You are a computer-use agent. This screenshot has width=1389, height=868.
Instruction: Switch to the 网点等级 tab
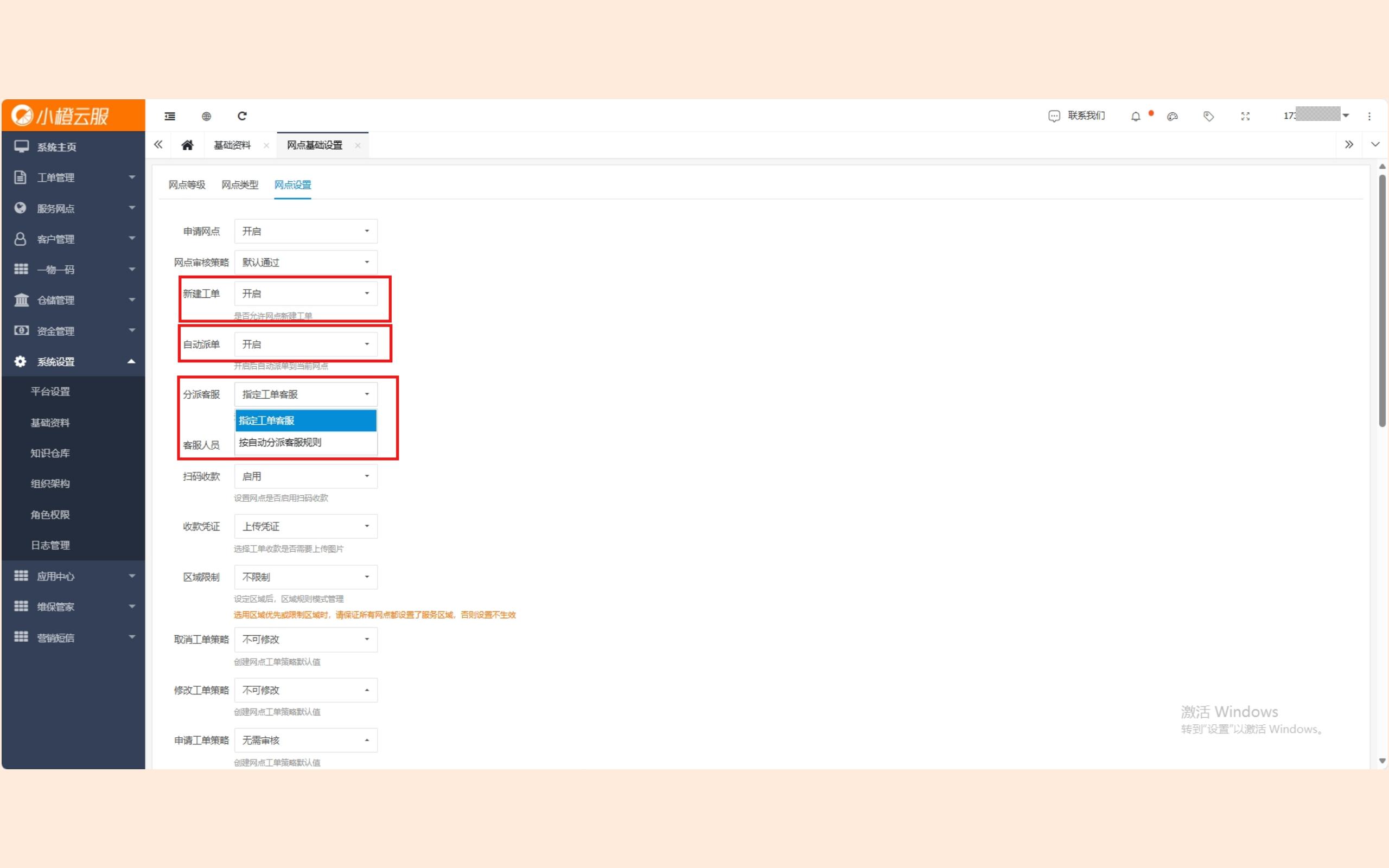[187, 185]
